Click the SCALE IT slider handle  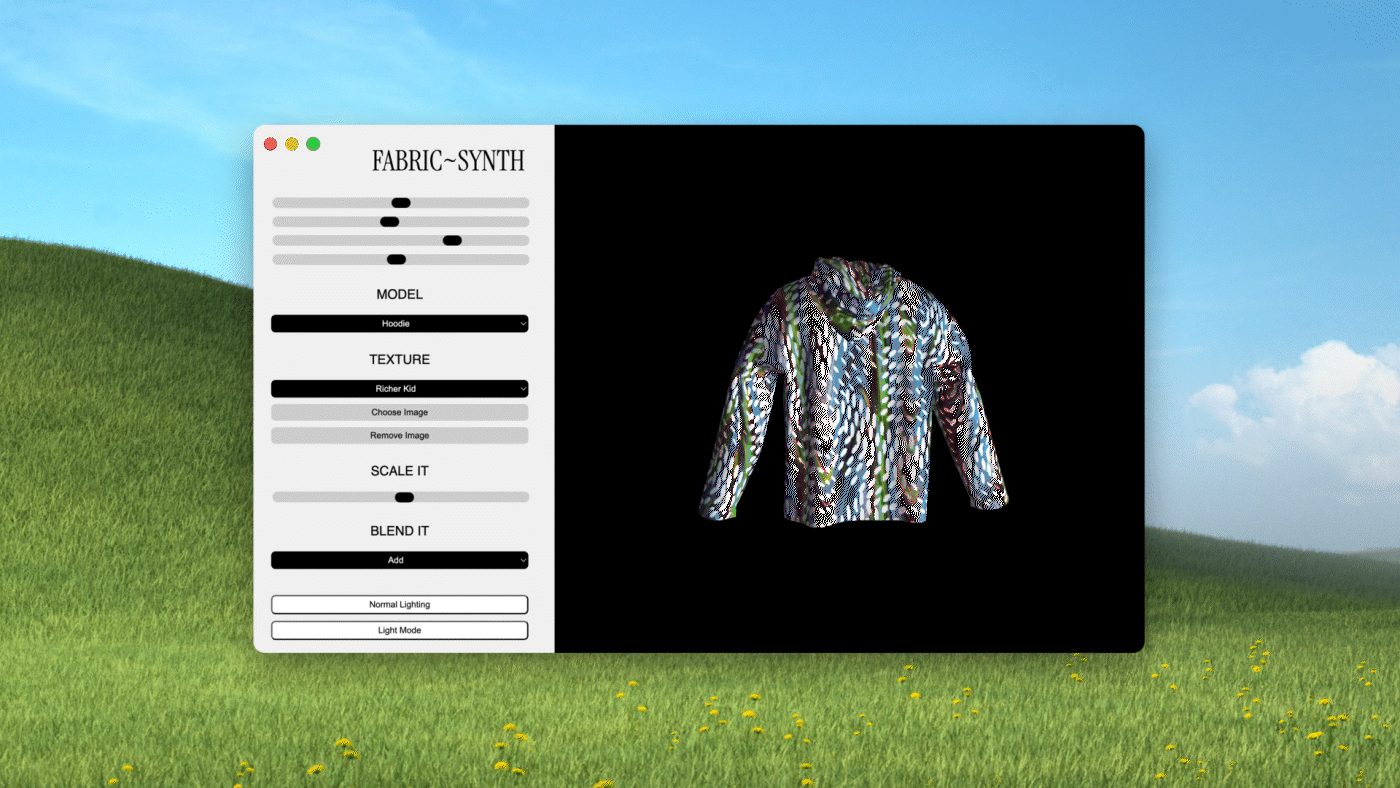[x=404, y=497]
